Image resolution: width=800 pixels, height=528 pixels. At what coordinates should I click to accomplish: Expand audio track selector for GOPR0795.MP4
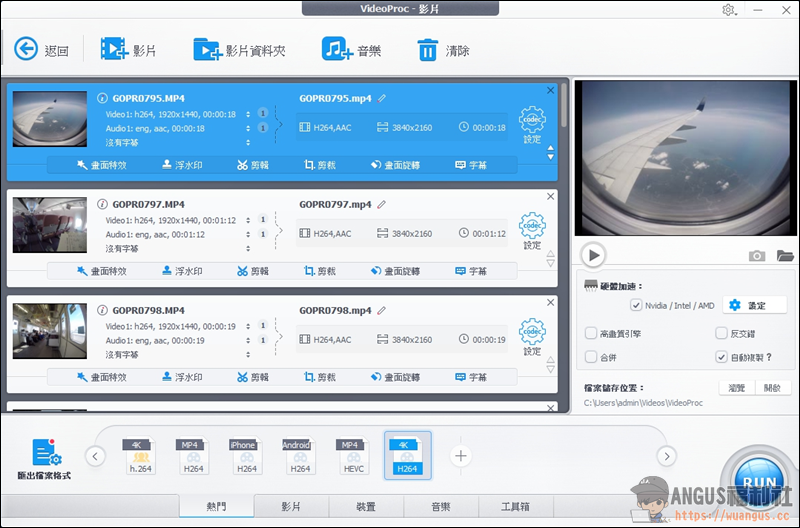coord(248,128)
